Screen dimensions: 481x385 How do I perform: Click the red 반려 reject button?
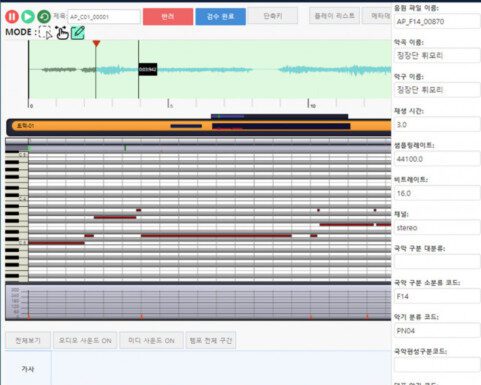[x=168, y=17]
